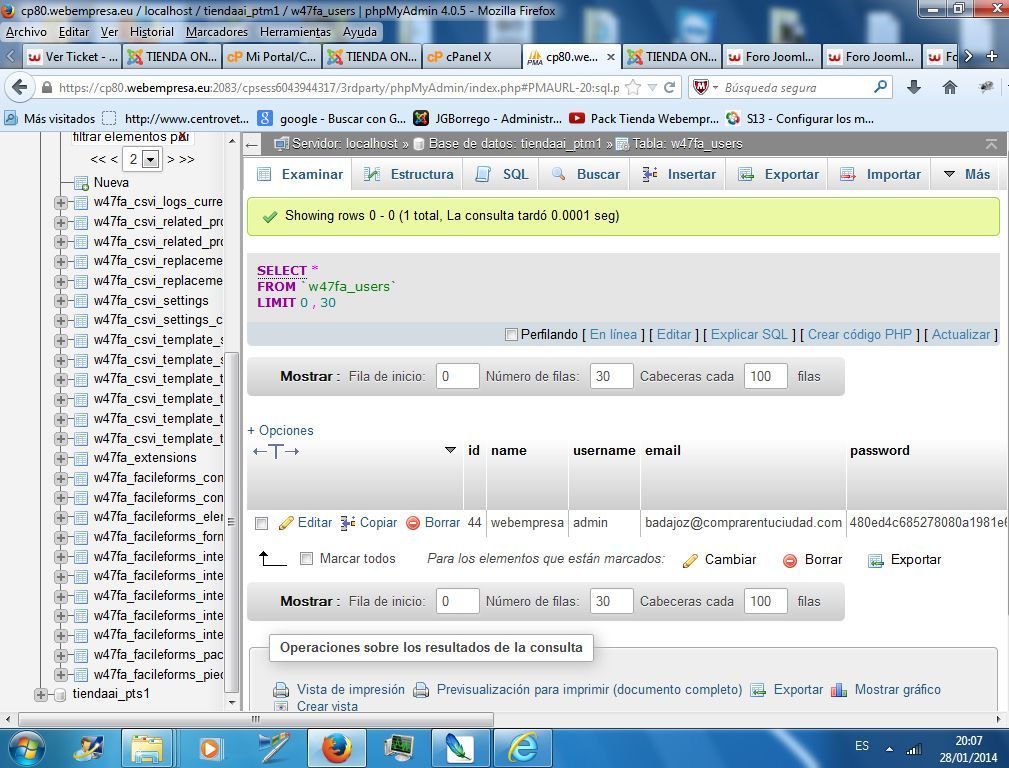Click the Explicar SQL link
This screenshot has height=768, width=1009.
pos(749,335)
